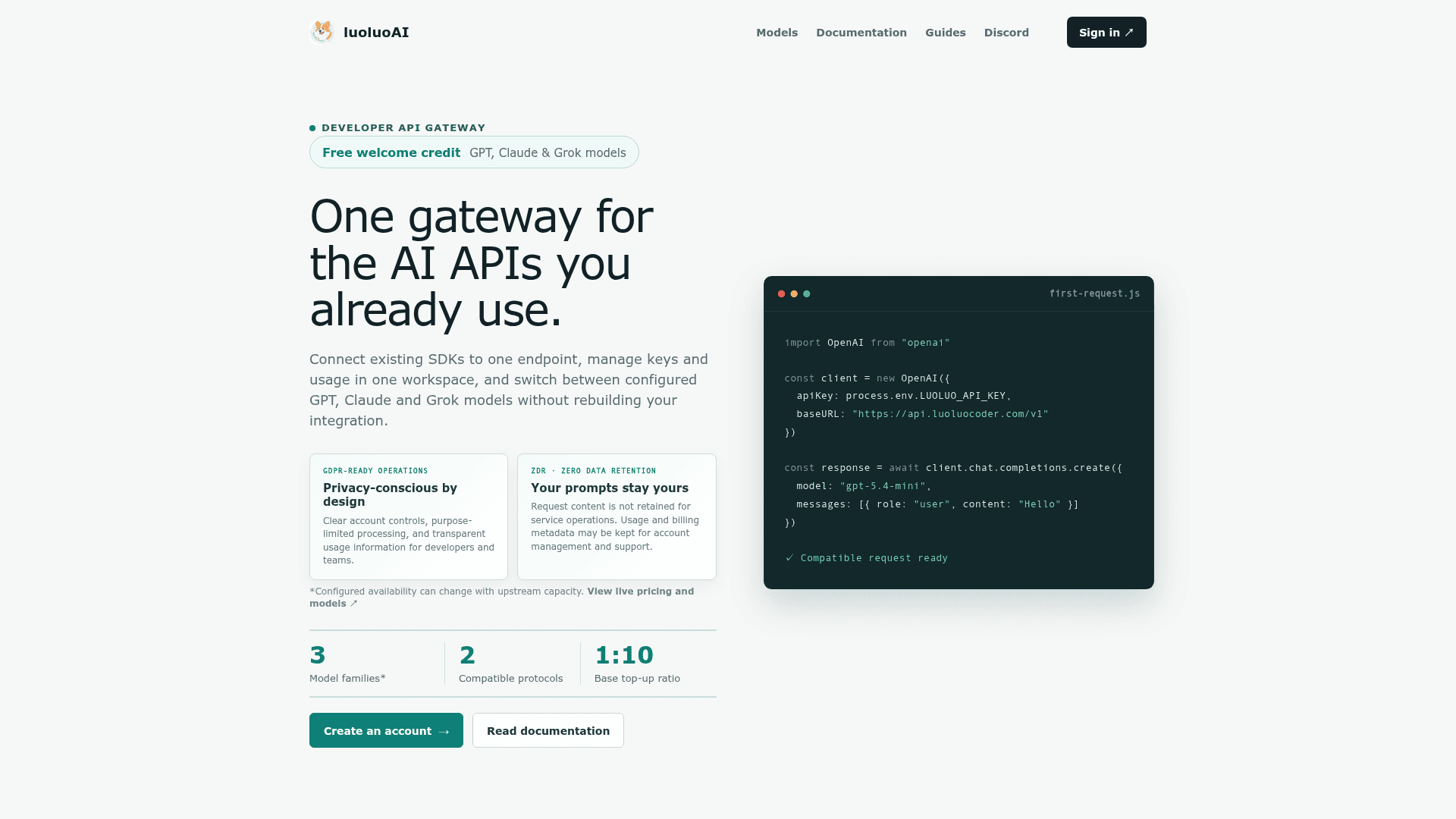Click the green dot in code window
1456x819 pixels.
[807, 294]
